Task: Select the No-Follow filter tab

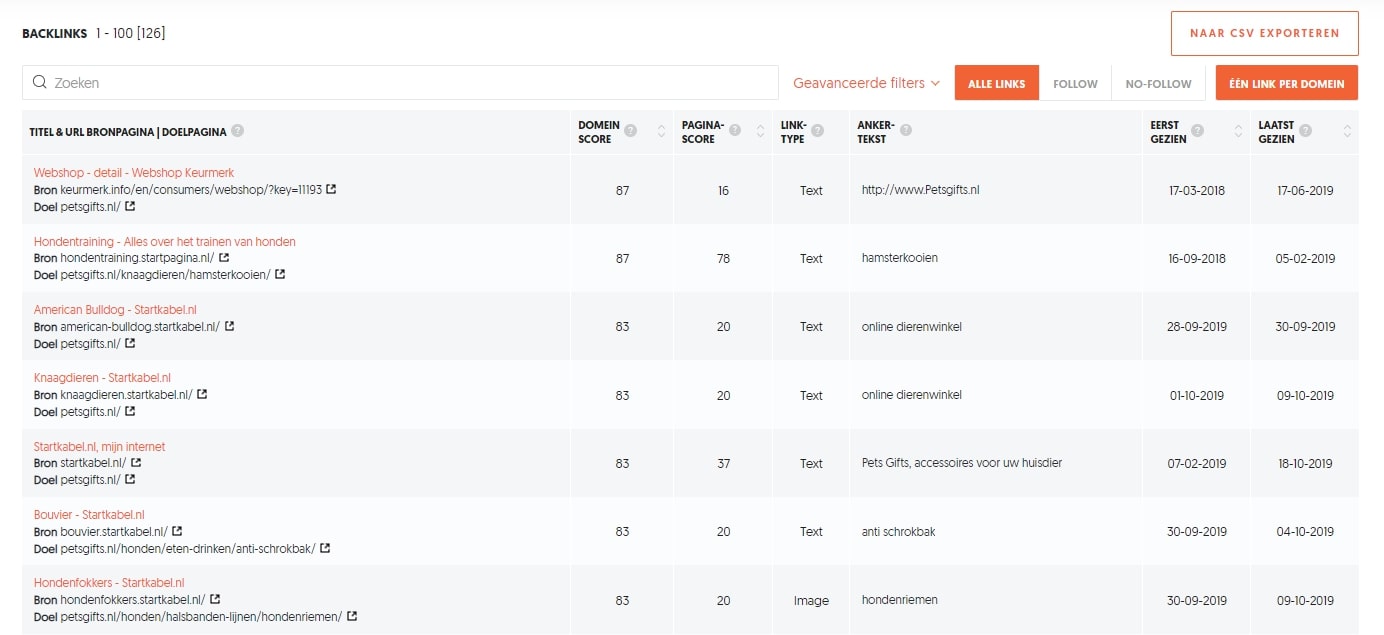Action: tap(1158, 83)
